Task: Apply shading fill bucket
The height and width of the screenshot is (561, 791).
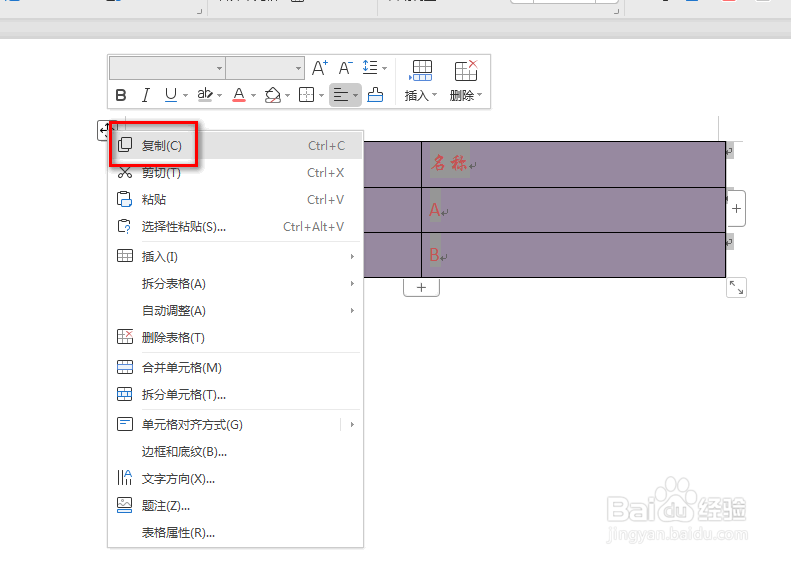Action: pos(273,95)
